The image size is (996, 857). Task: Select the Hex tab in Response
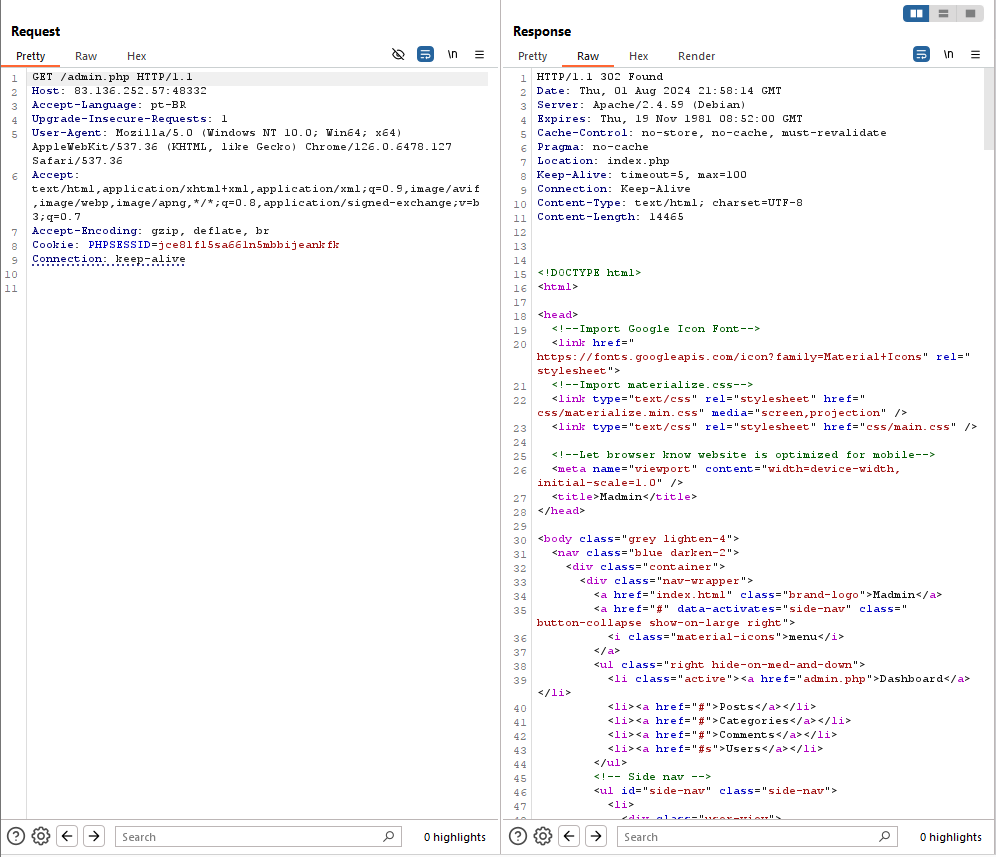click(638, 56)
